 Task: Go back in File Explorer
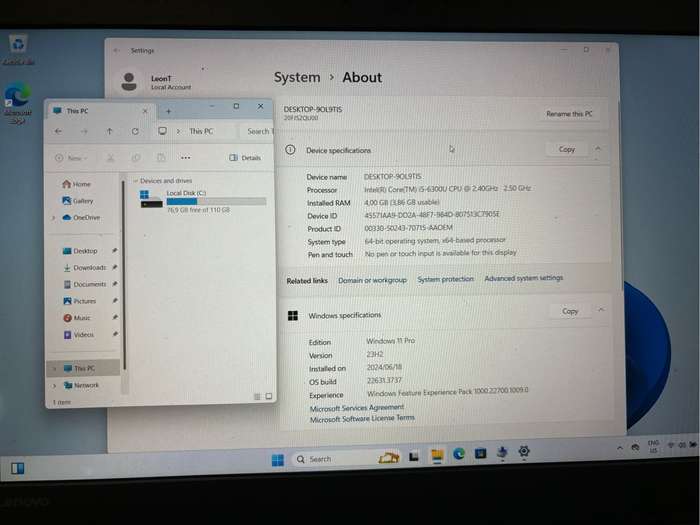pyautogui.click(x=58, y=131)
